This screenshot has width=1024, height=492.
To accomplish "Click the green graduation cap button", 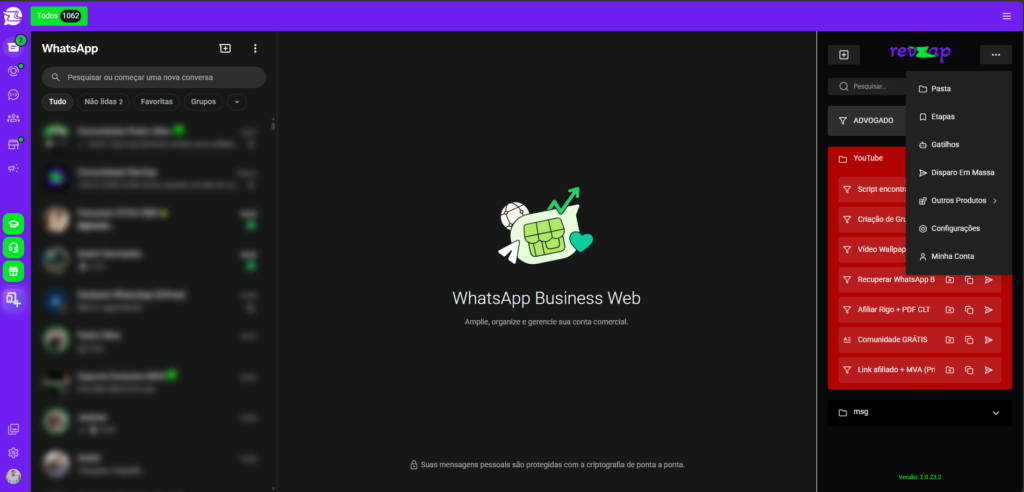I will pos(14,224).
